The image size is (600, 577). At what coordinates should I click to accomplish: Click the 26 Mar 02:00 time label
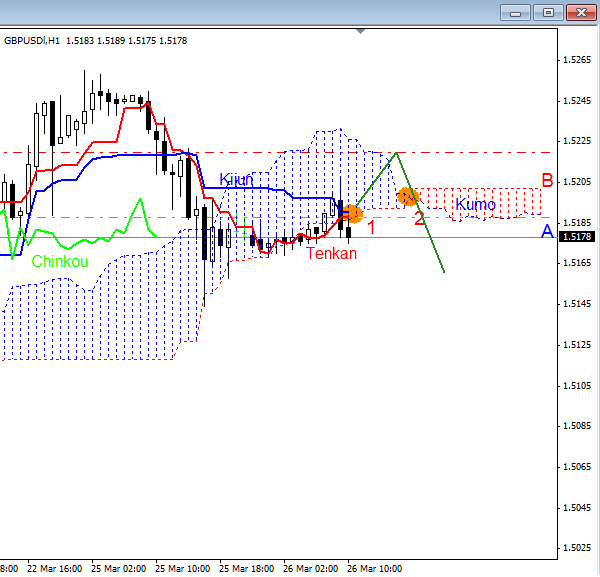pos(310,569)
